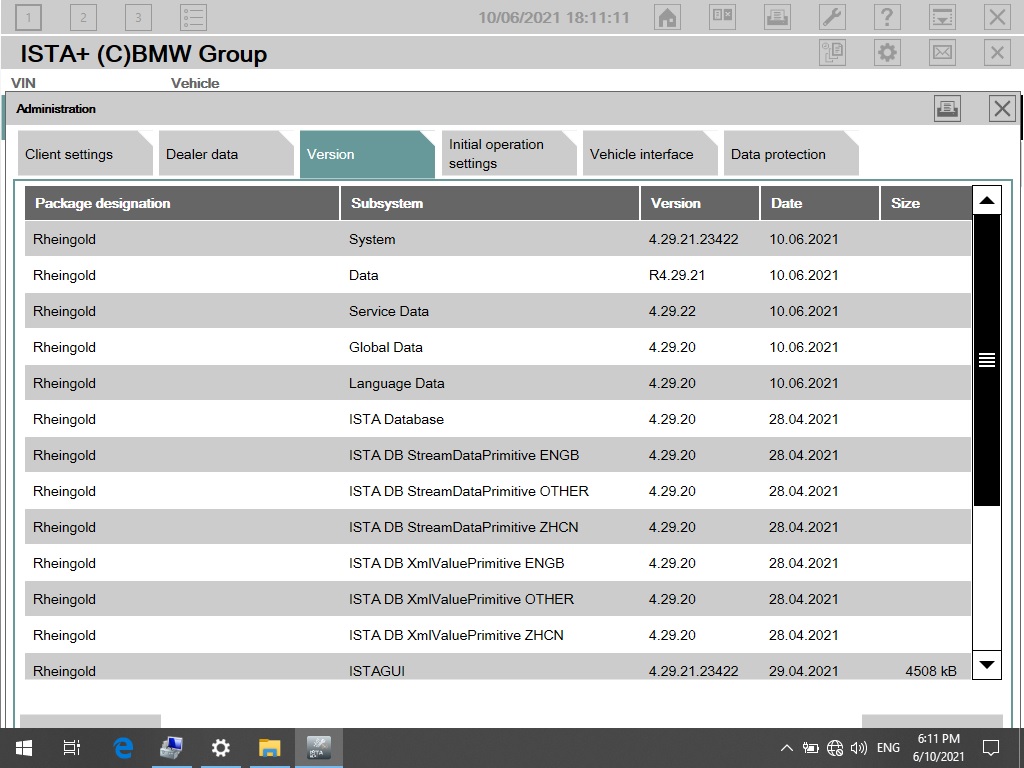Open the clipboard documents icon near ISTA+ title
The height and width of the screenshot is (768, 1024).
(832, 52)
